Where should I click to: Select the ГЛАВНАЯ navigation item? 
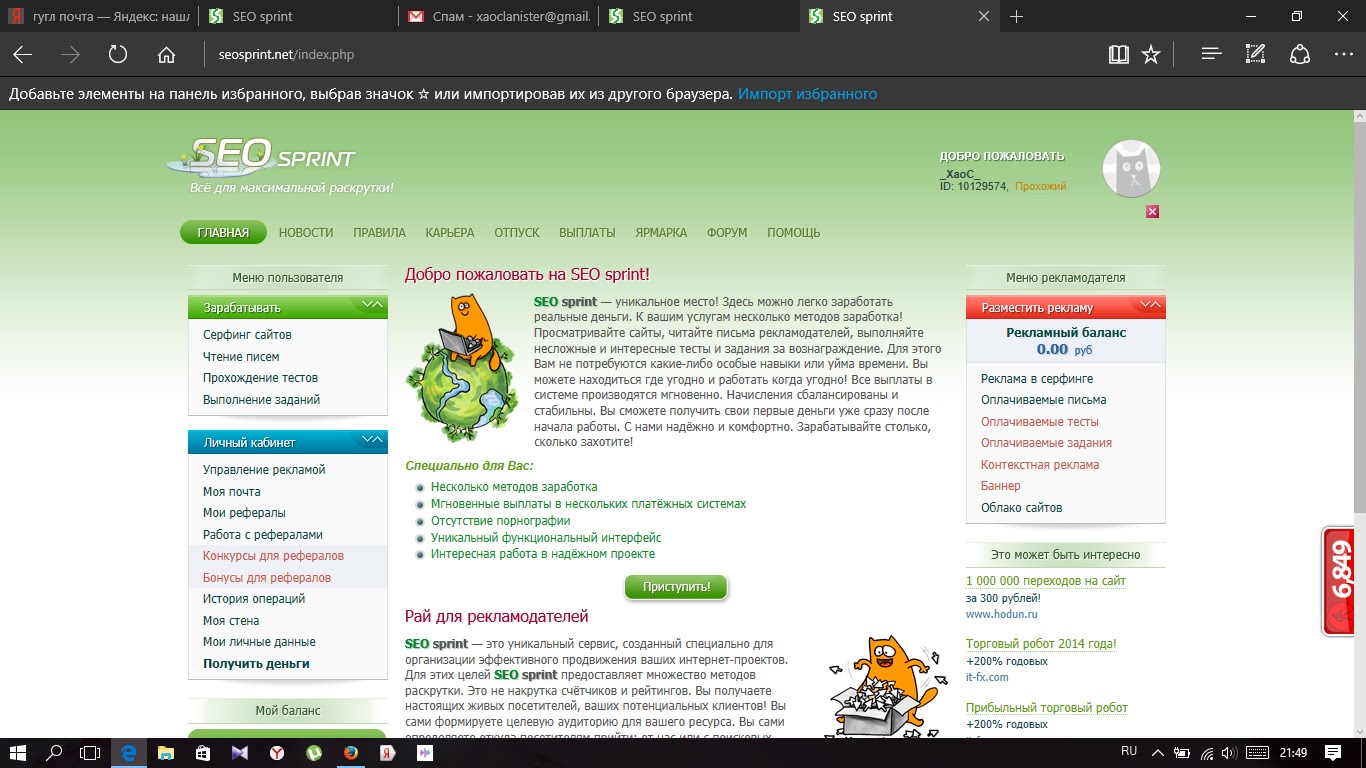point(223,232)
